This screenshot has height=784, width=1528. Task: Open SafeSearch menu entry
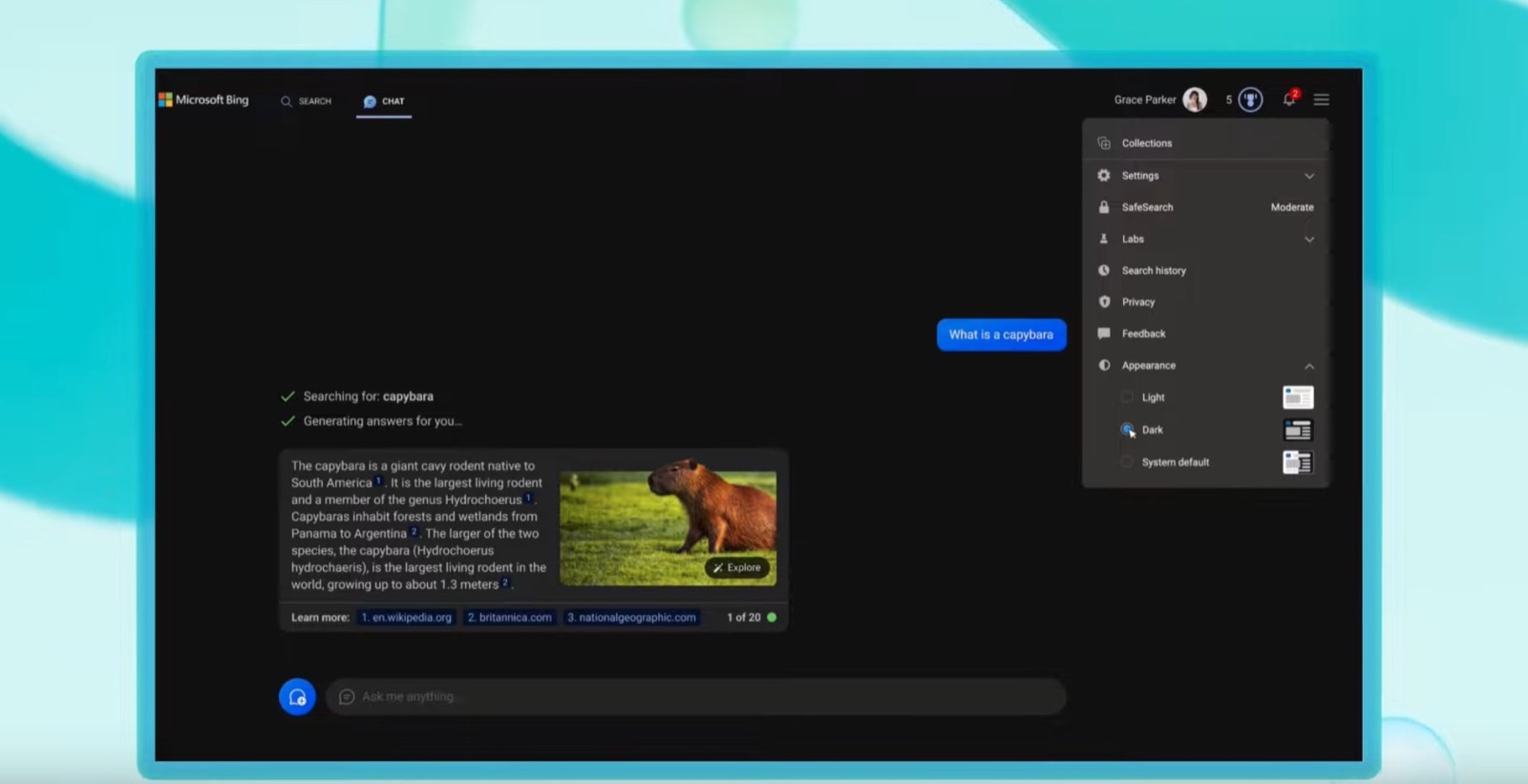click(1206, 207)
